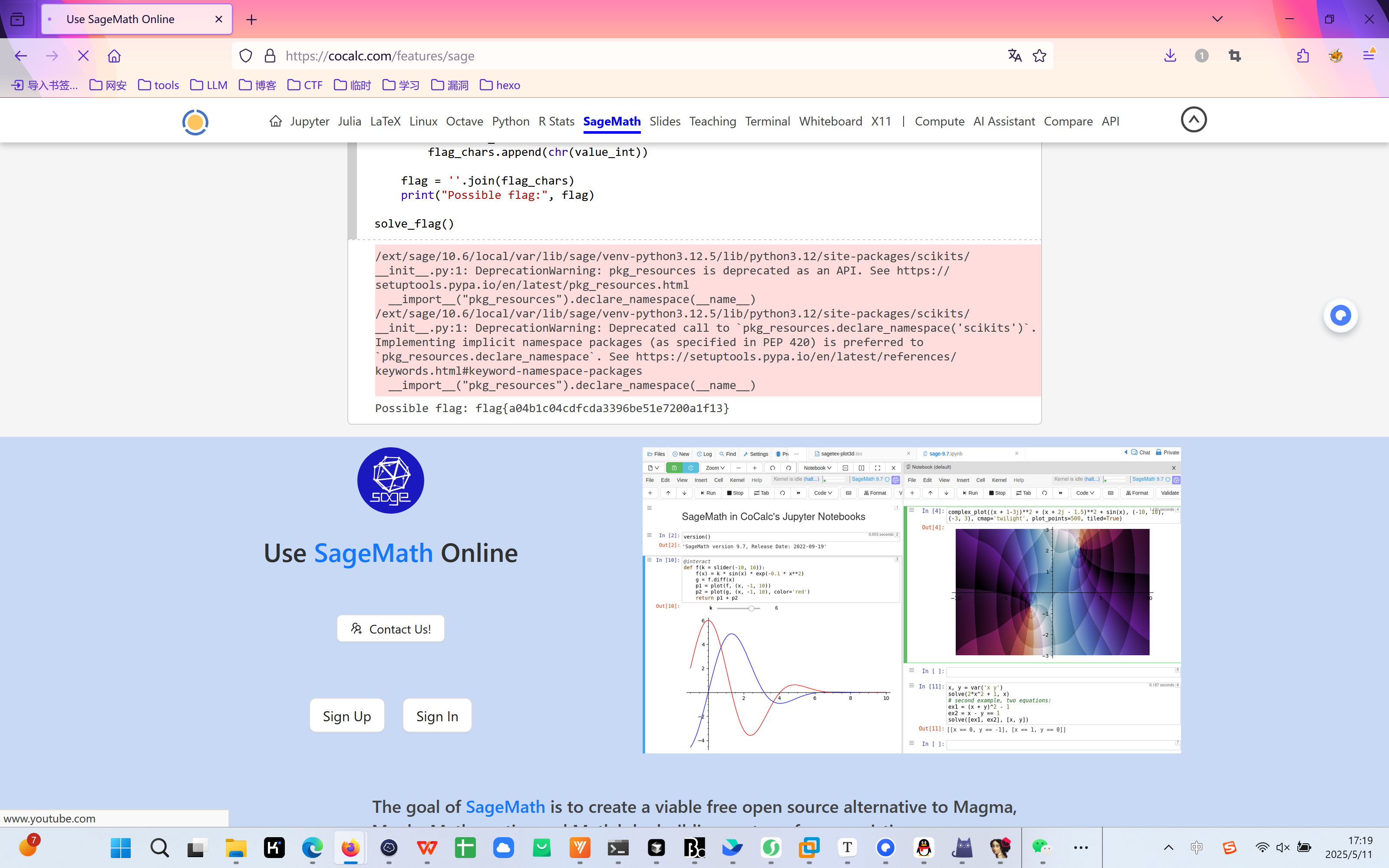
Task: Open the Compute nav item
Action: click(x=940, y=121)
